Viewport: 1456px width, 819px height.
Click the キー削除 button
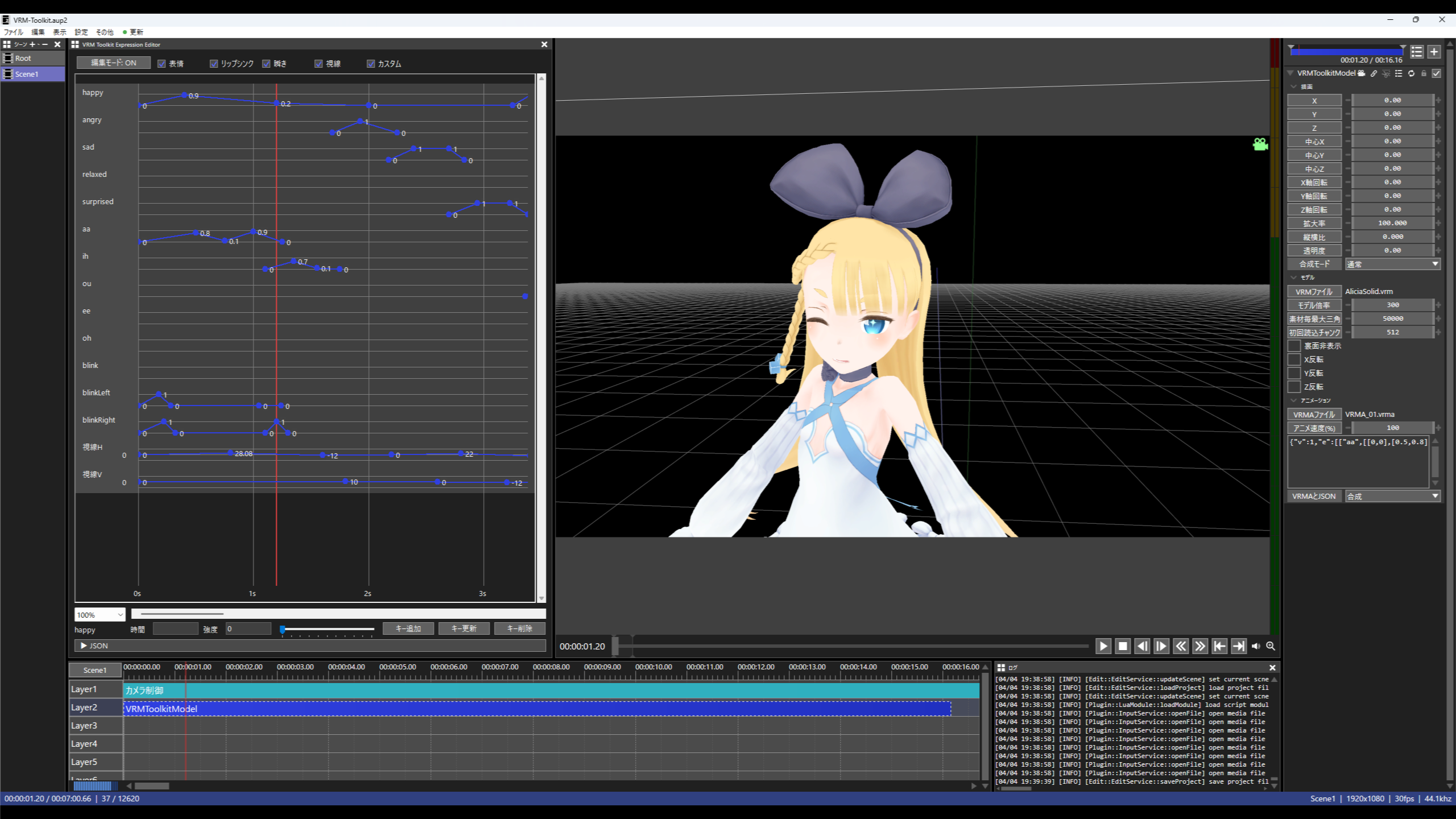pos(520,628)
